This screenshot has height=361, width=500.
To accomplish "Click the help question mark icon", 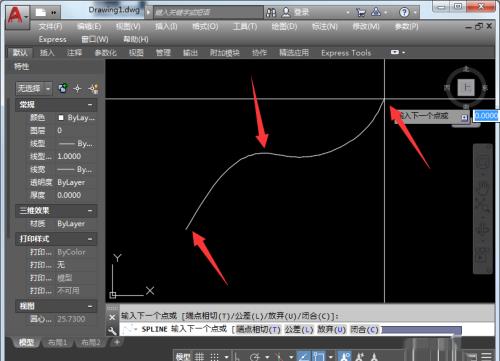I will click(x=404, y=13).
